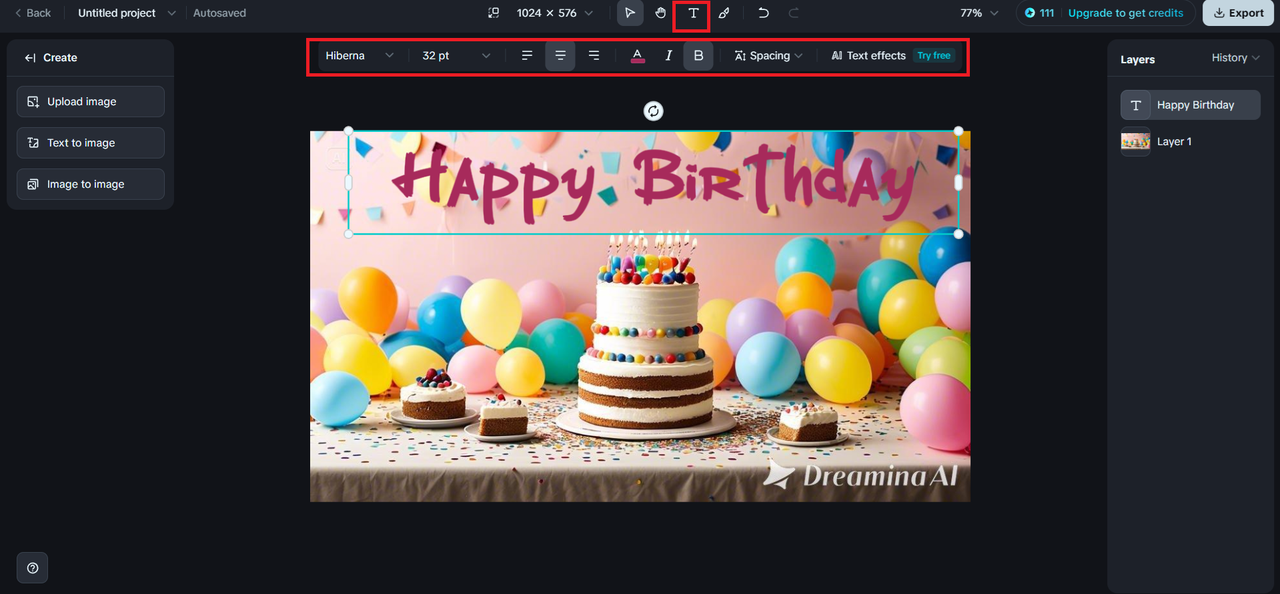Undo the last action
The image size is (1280, 594).
click(x=764, y=14)
